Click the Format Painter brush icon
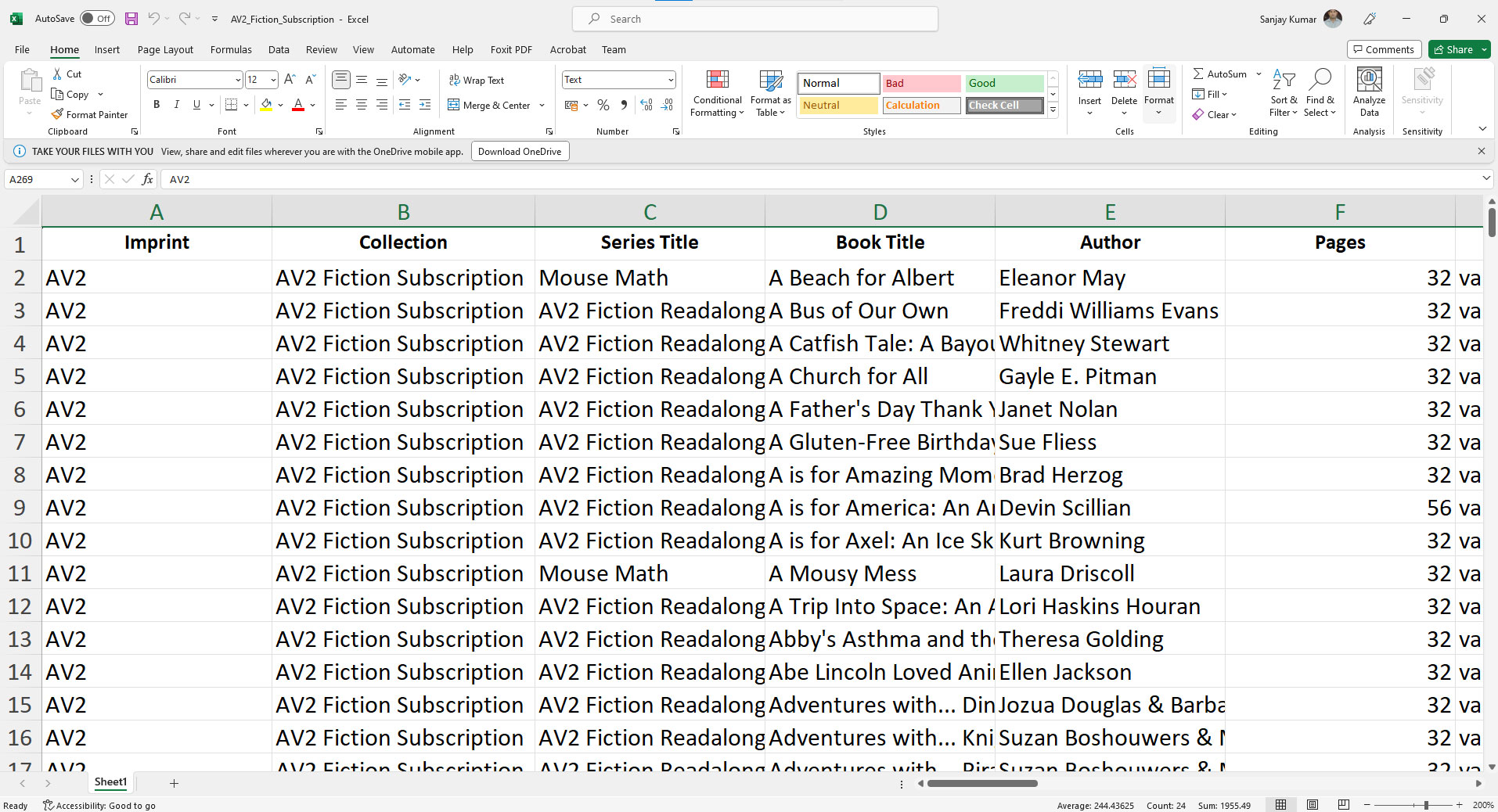Viewport: 1498px width, 812px height. point(57,114)
